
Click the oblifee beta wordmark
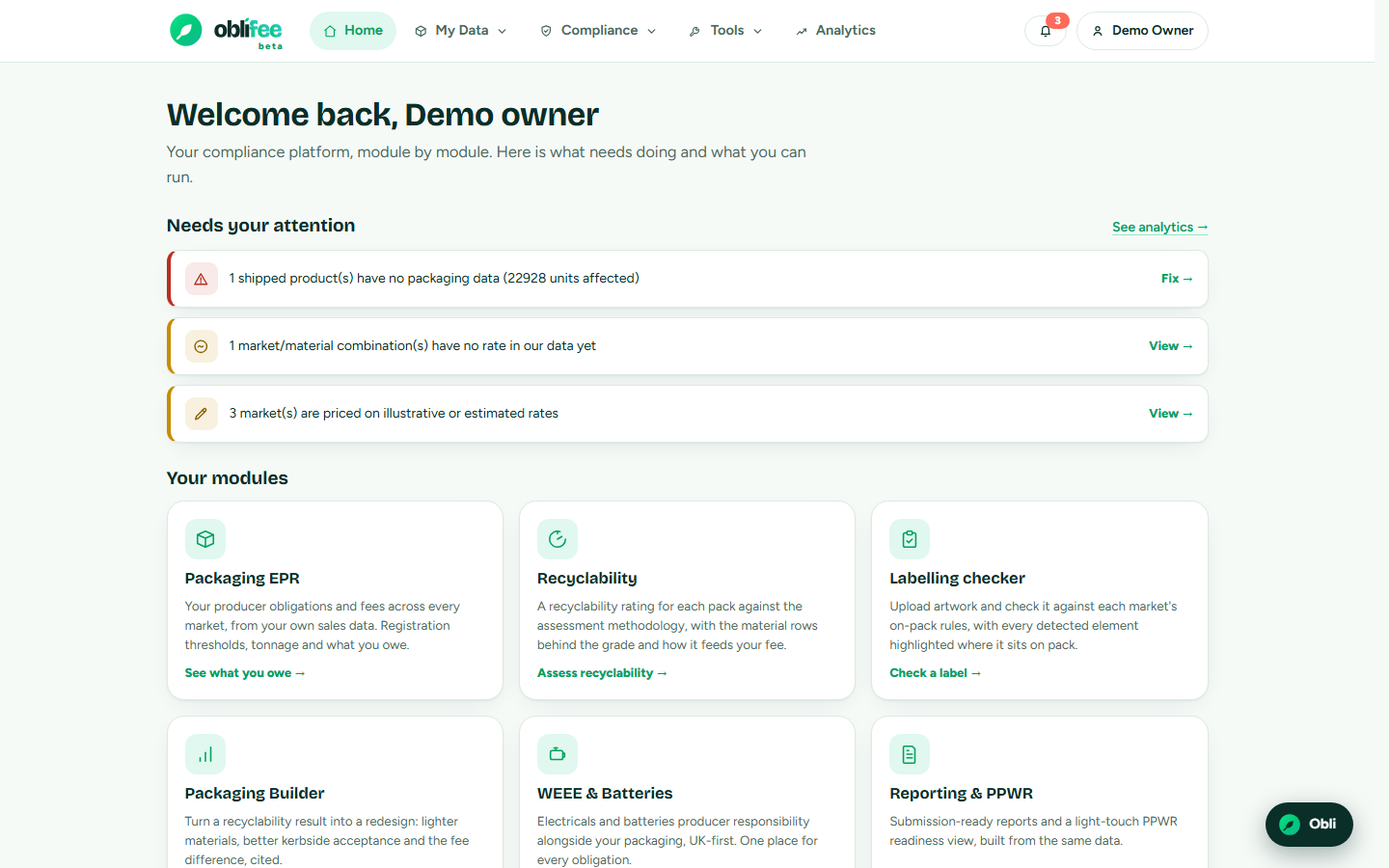248,32
